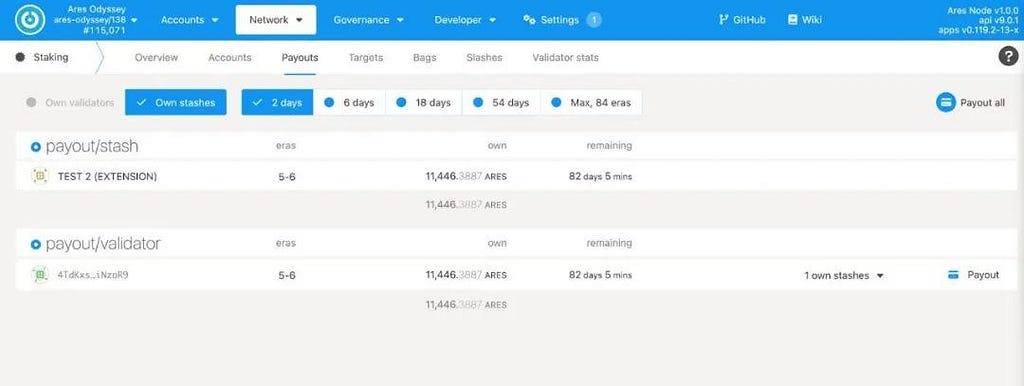Click the 4TdKxs…iNzoR9 validator address
This screenshot has height=386, width=1024.
(x=93, y=275)
